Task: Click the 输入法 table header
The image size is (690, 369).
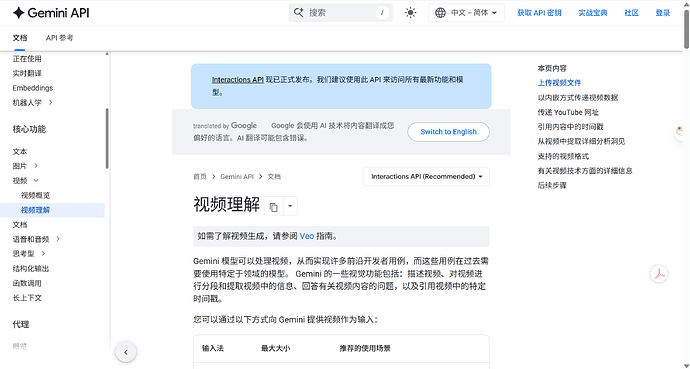Action: [x=213, y=348]
